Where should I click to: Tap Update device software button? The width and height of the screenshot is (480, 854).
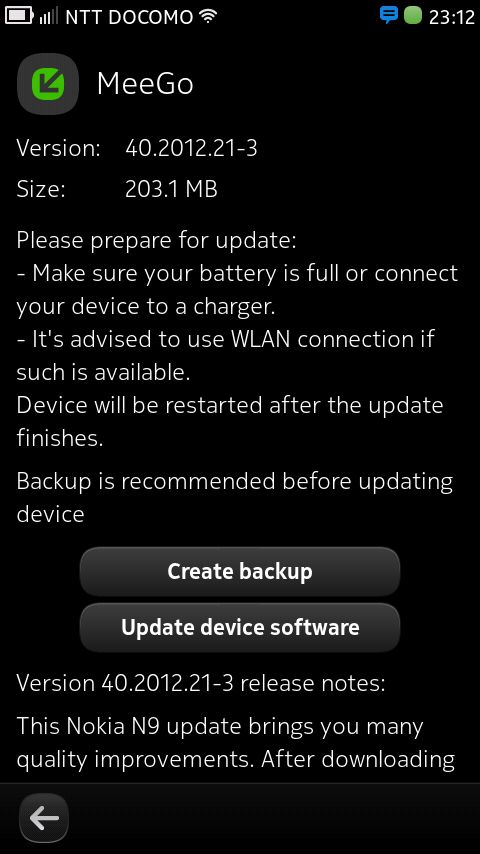240,627
